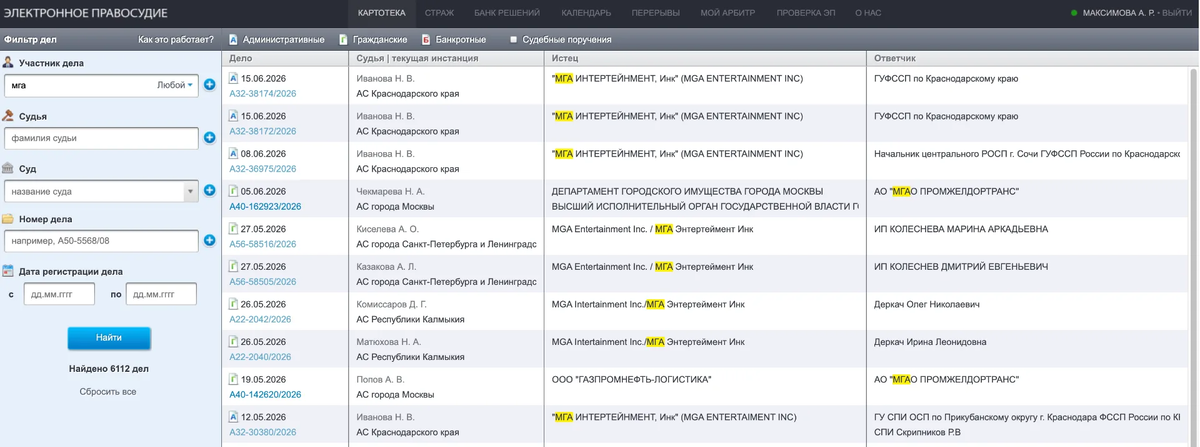Open case link А32-38174/2026
Image resolution: width=1200 pixels, height=447 pixels.
[x=263, y=93]
